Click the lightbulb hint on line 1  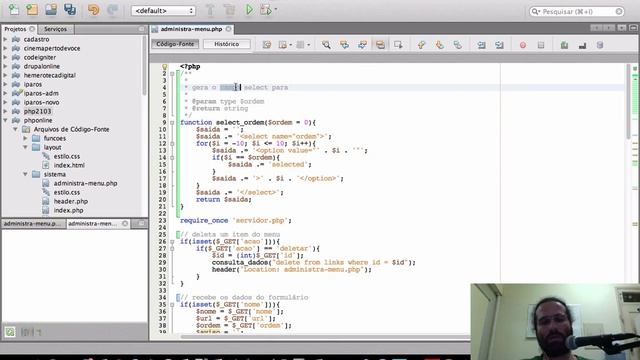[164, 67]
